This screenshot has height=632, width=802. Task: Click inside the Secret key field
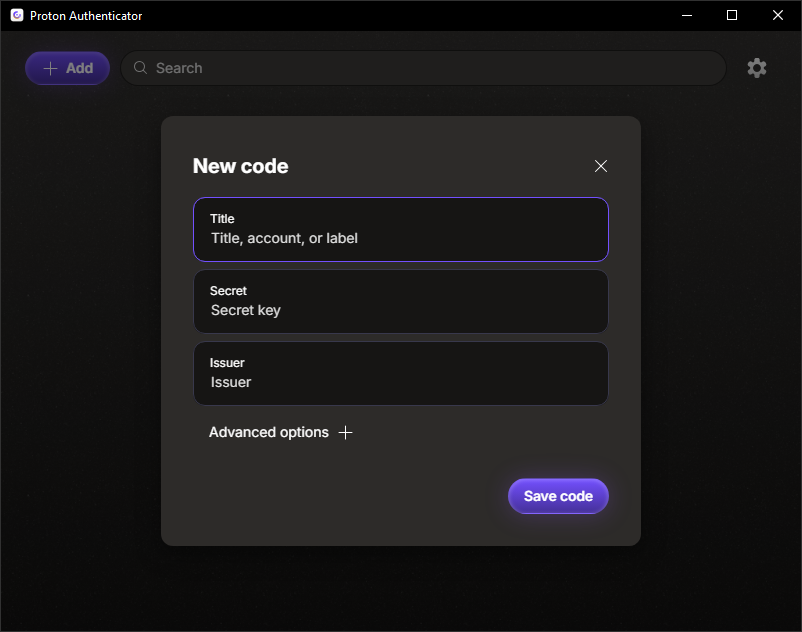coord(400,310)
